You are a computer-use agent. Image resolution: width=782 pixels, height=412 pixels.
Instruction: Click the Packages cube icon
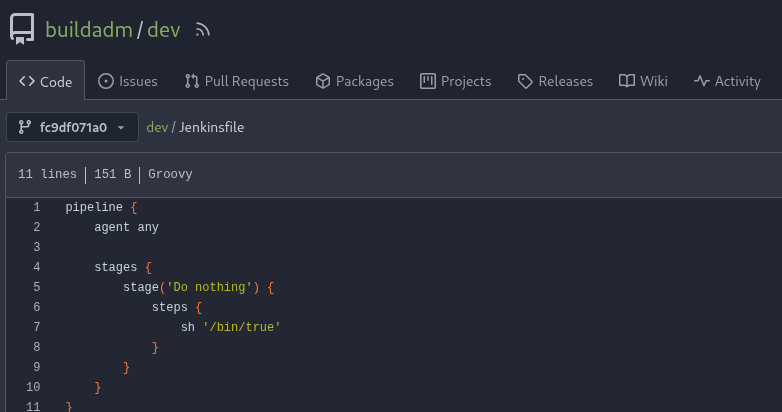322,81
